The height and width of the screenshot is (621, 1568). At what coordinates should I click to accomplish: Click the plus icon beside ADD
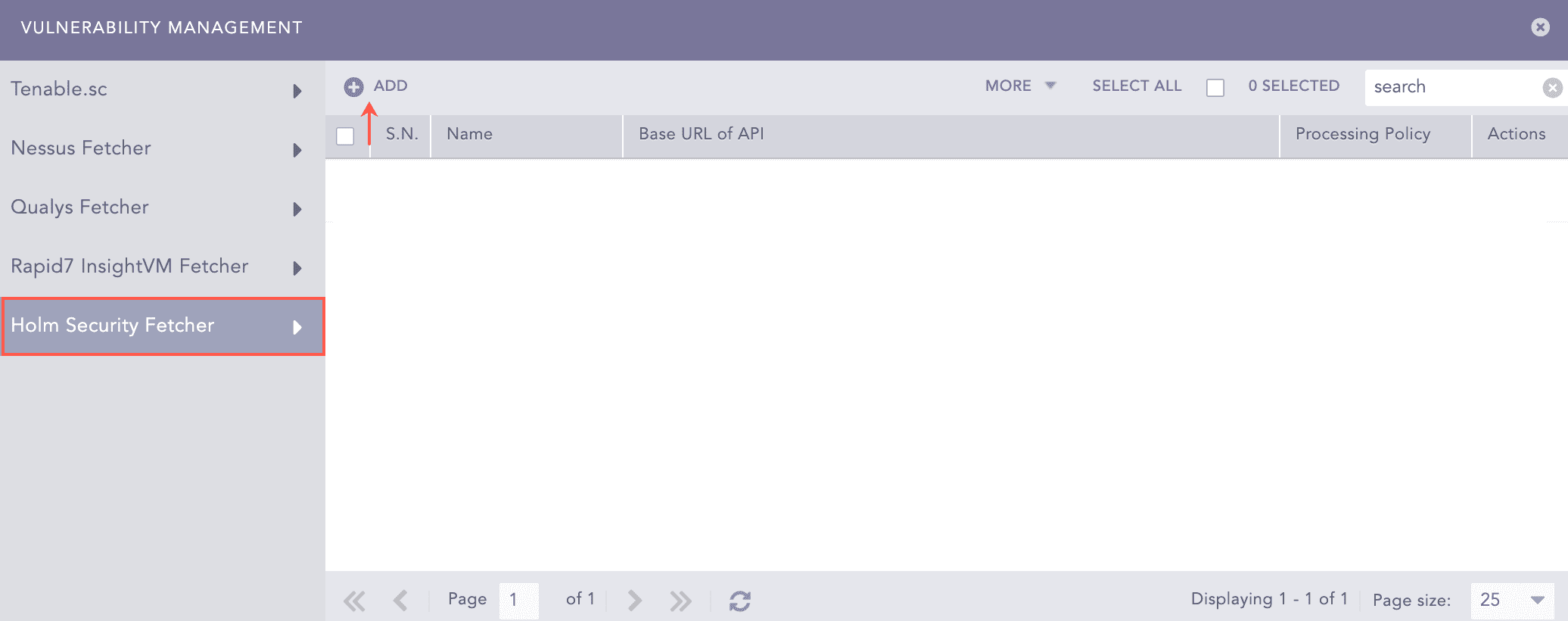pyautogui.click(x=353, y=87)
